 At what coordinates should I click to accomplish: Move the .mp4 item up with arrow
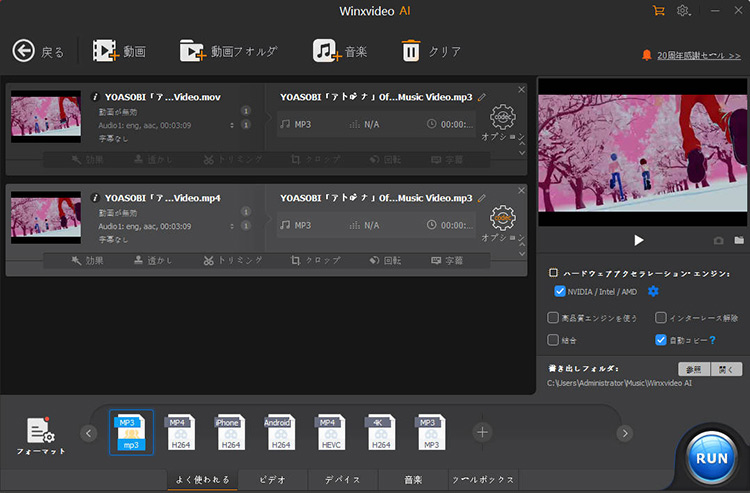(x=522, y=244)
